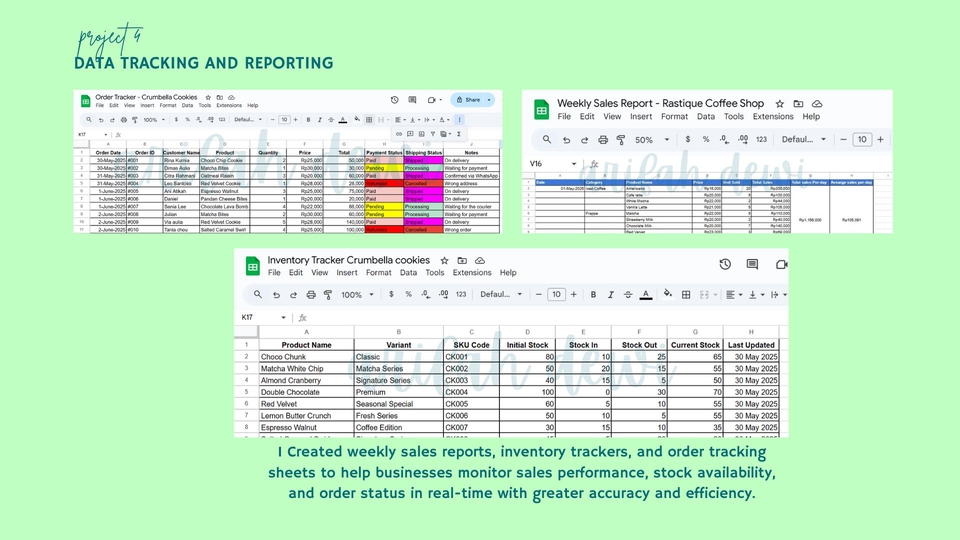960x540 pixels.
Task: Click undo in Weekly Sales Report toolbar
Action: pos(566,140)
